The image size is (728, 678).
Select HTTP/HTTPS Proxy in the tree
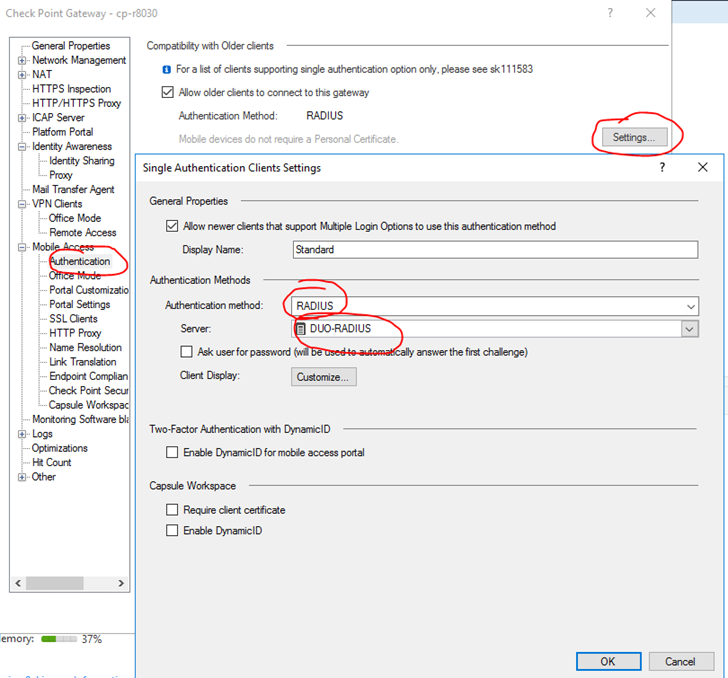click(77, 103)
